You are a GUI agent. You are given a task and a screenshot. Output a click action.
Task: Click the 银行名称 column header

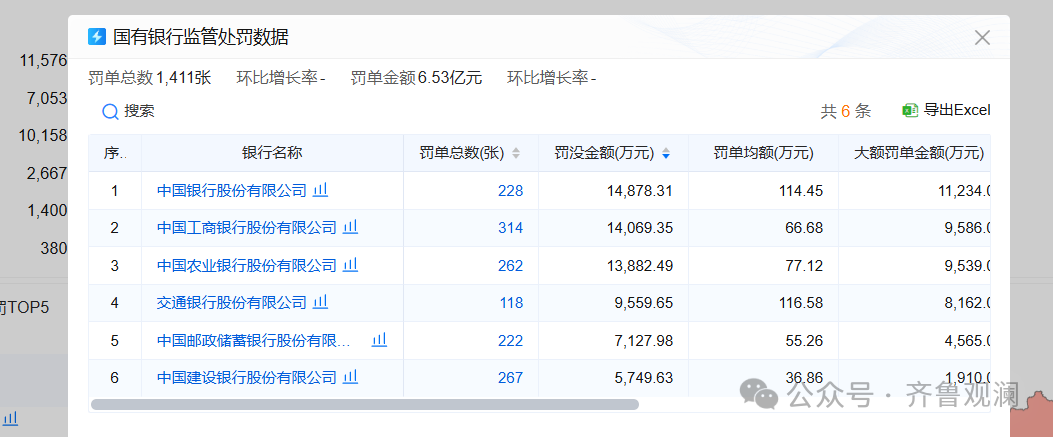[x=272, y=153]
